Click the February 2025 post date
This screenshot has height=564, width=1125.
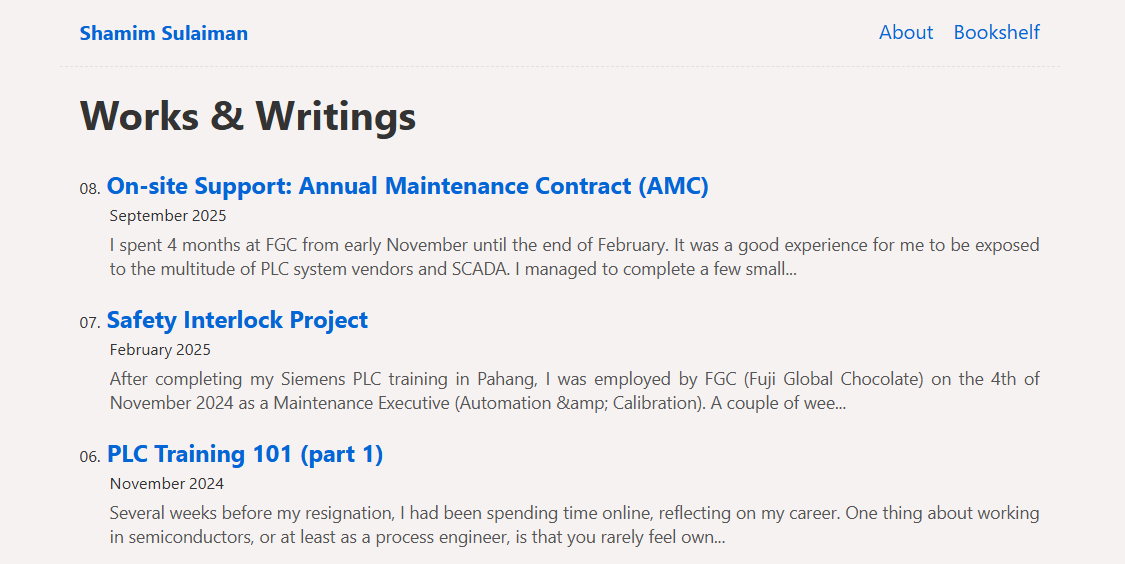160,350
